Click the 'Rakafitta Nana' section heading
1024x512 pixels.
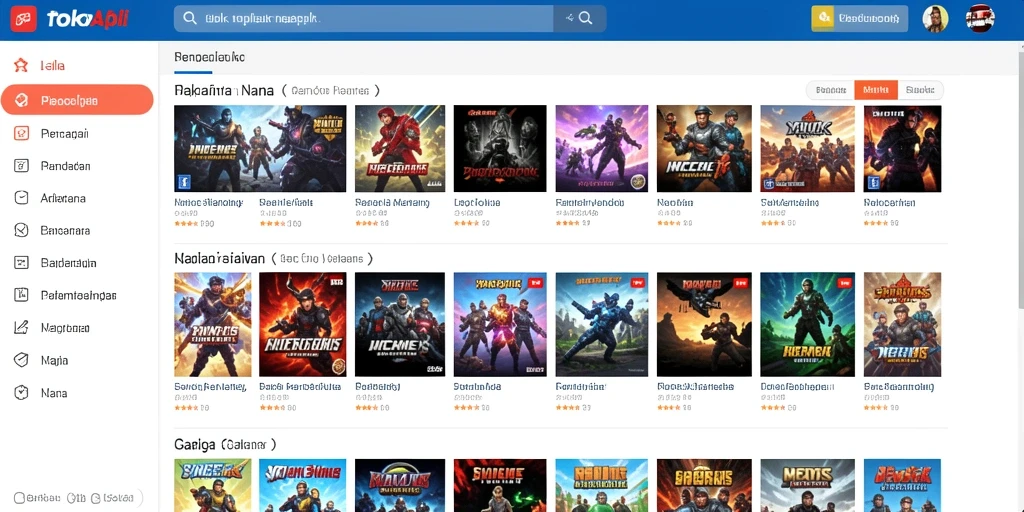[224, 91]
